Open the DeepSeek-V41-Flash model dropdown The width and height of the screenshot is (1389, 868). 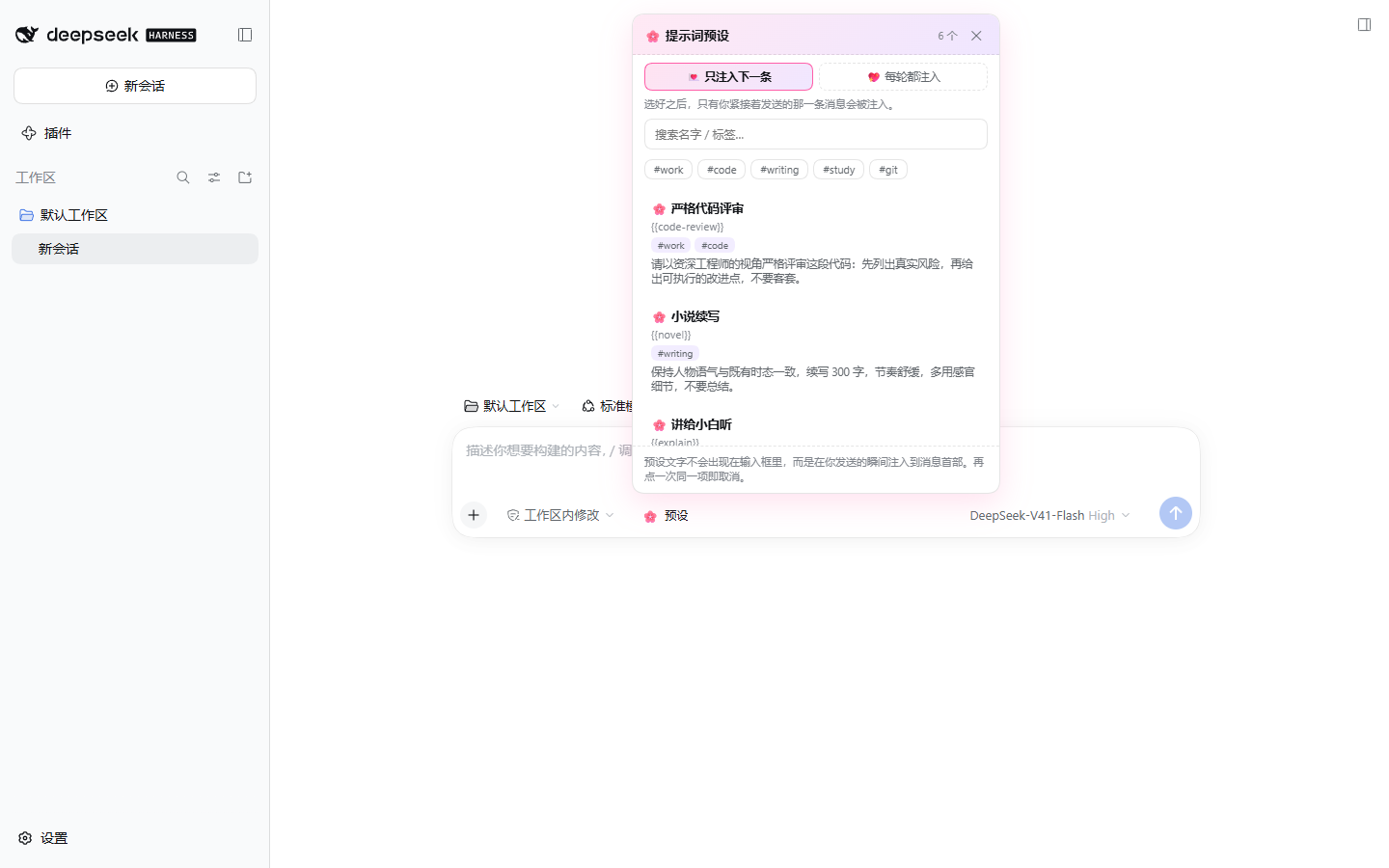[x=1049, y=515]
